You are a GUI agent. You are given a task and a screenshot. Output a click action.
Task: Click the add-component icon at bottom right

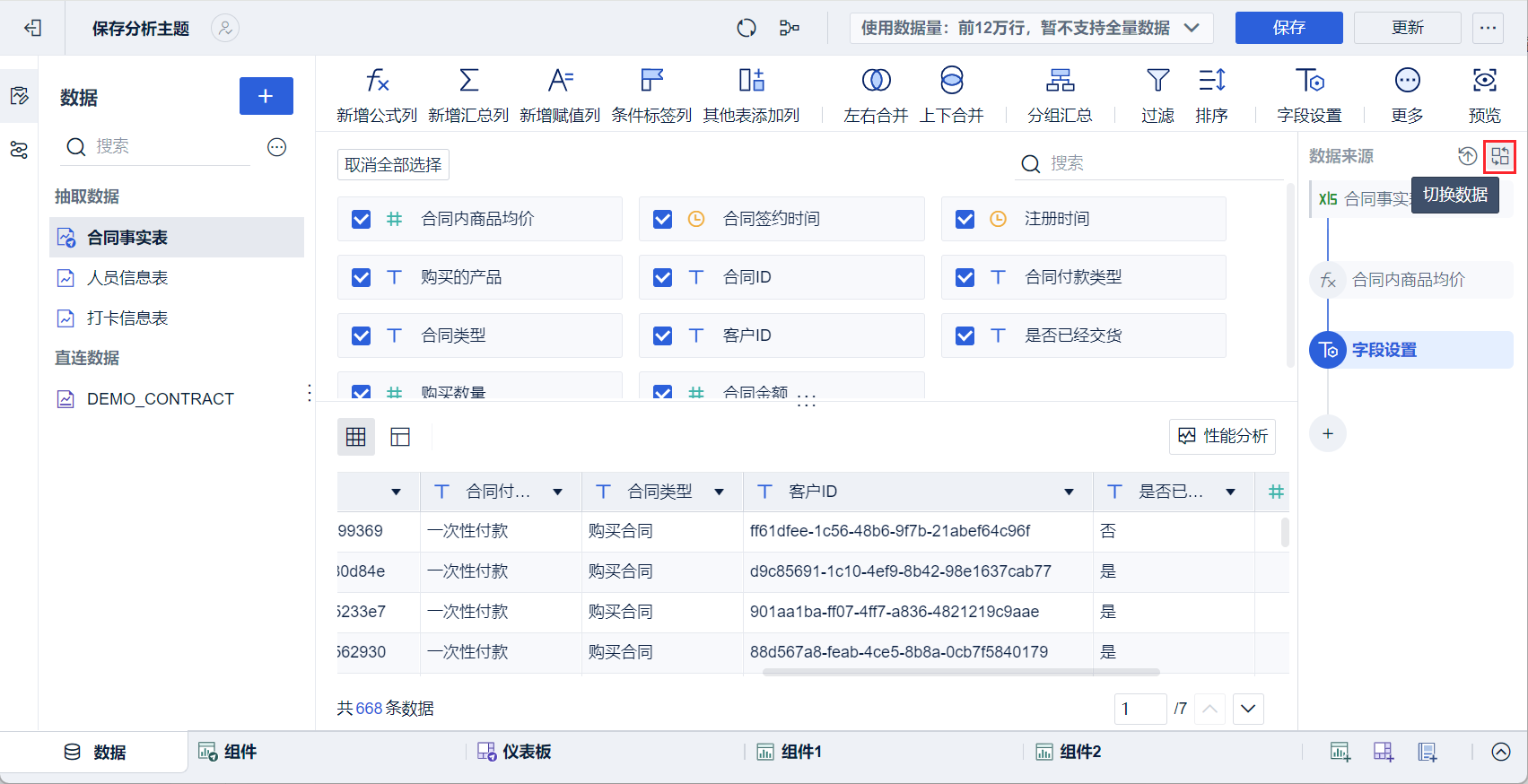(1340, 752)
